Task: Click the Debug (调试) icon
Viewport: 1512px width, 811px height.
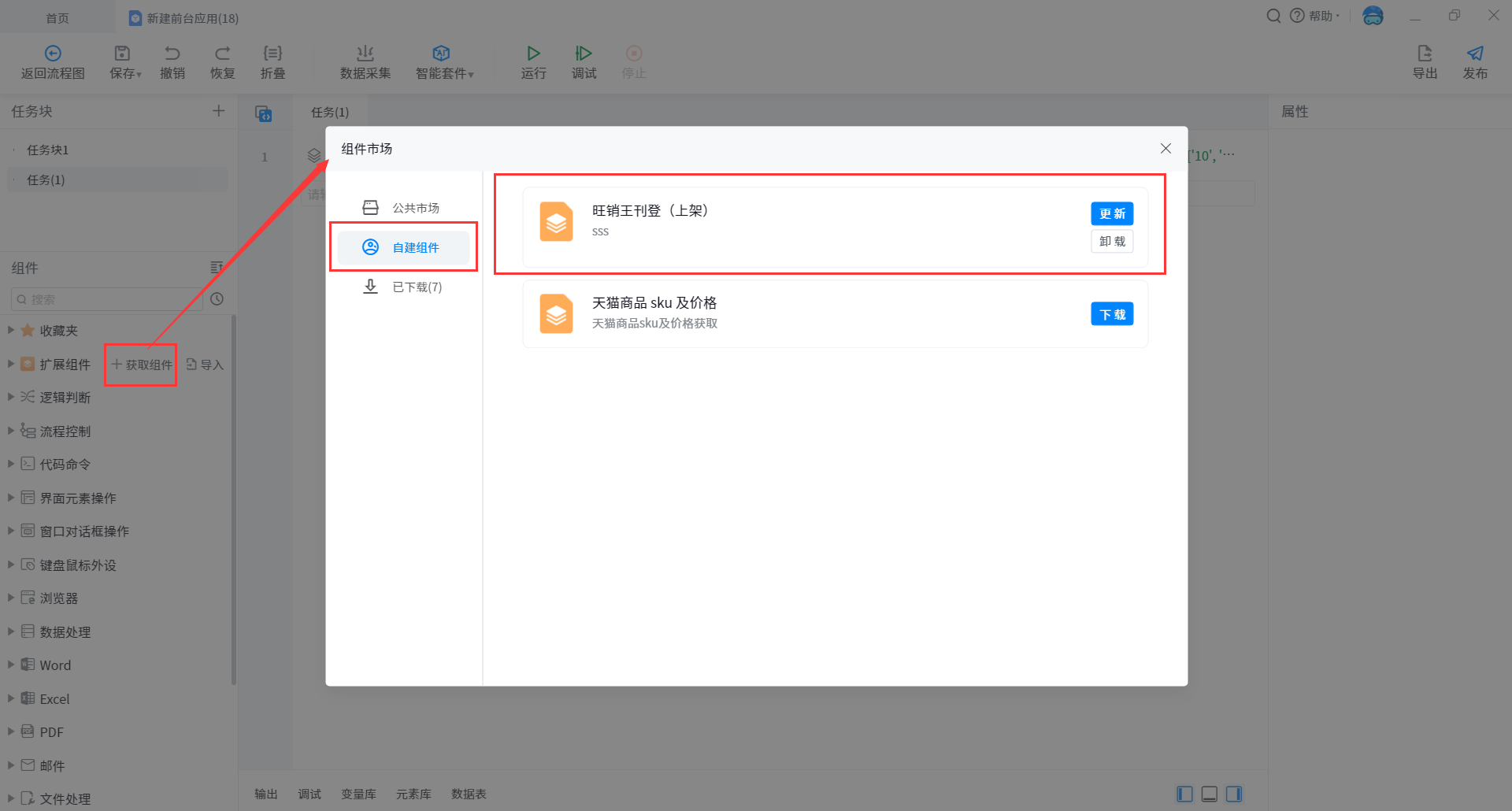Action: coord(584,54)
